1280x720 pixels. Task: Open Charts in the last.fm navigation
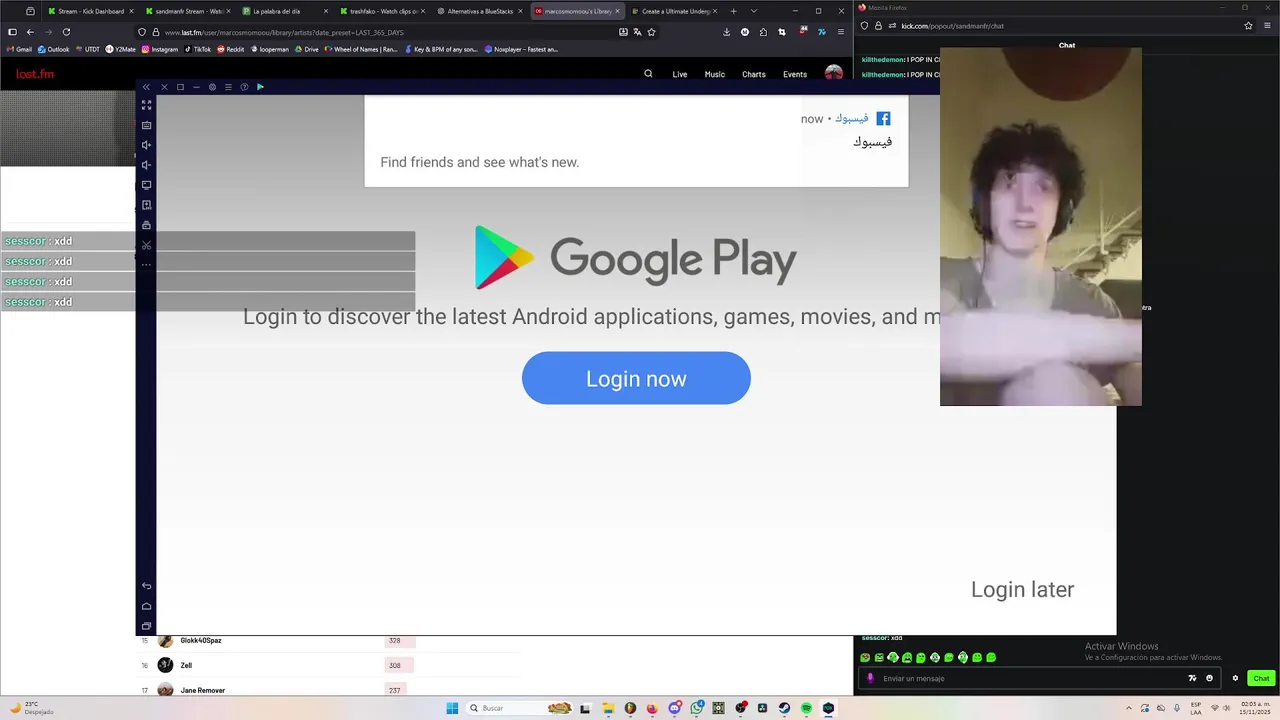point(754,74)
